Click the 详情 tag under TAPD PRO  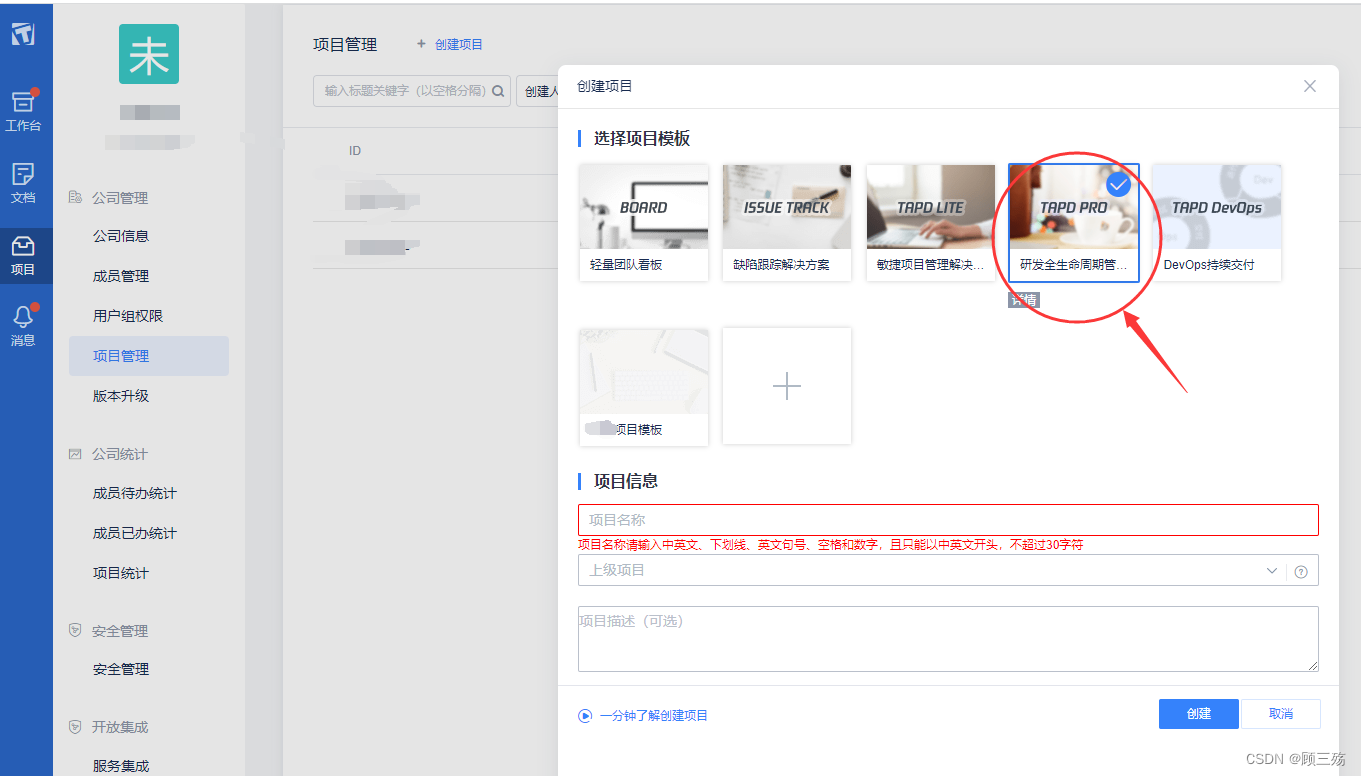(1024, 299)
